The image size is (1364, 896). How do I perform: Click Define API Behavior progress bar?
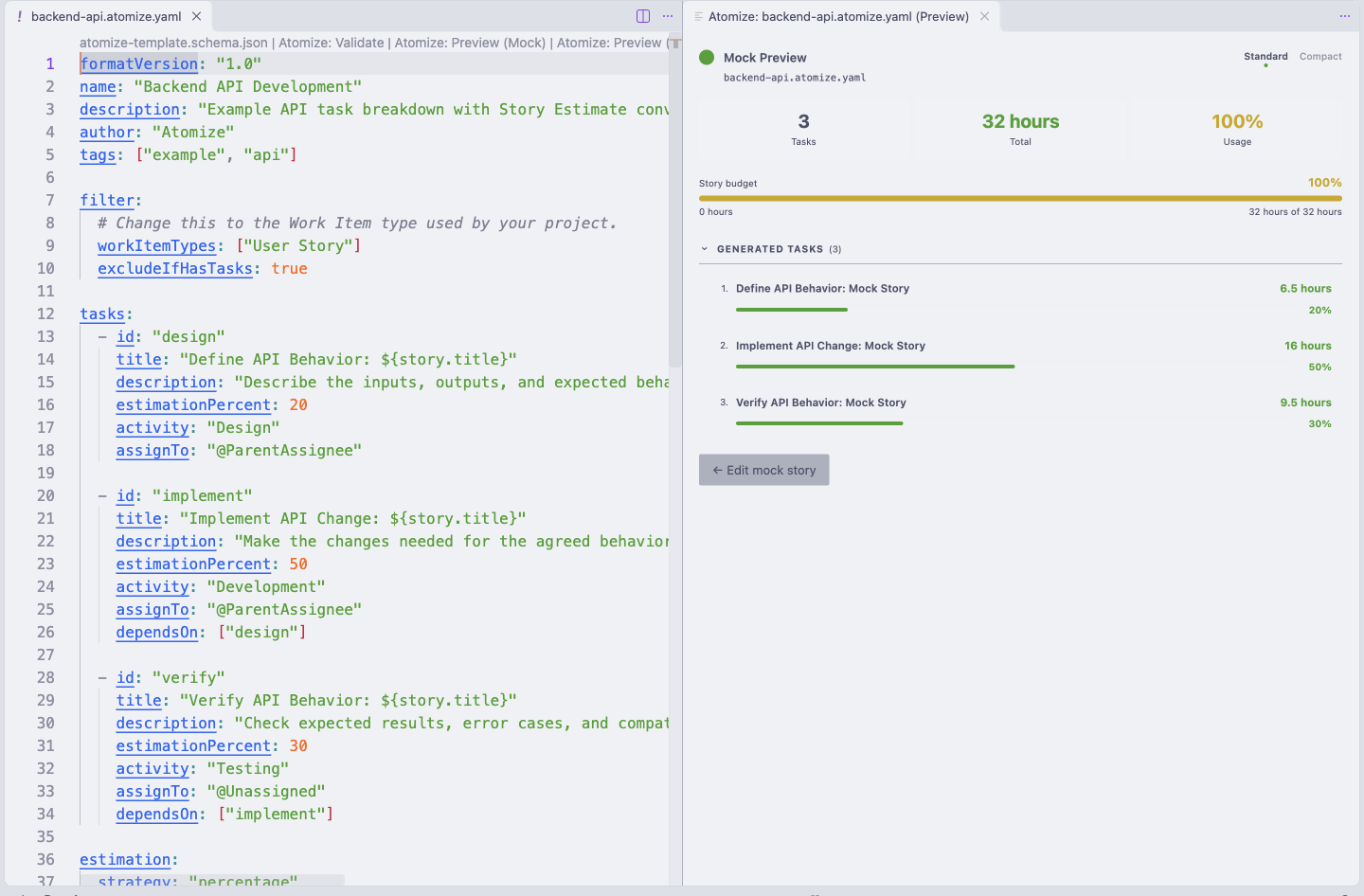[791, 310]
